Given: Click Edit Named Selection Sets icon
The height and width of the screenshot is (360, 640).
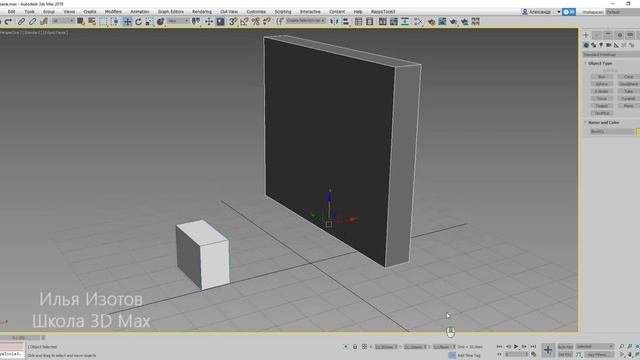Looking at the screenshot, I should coord(279,22).
